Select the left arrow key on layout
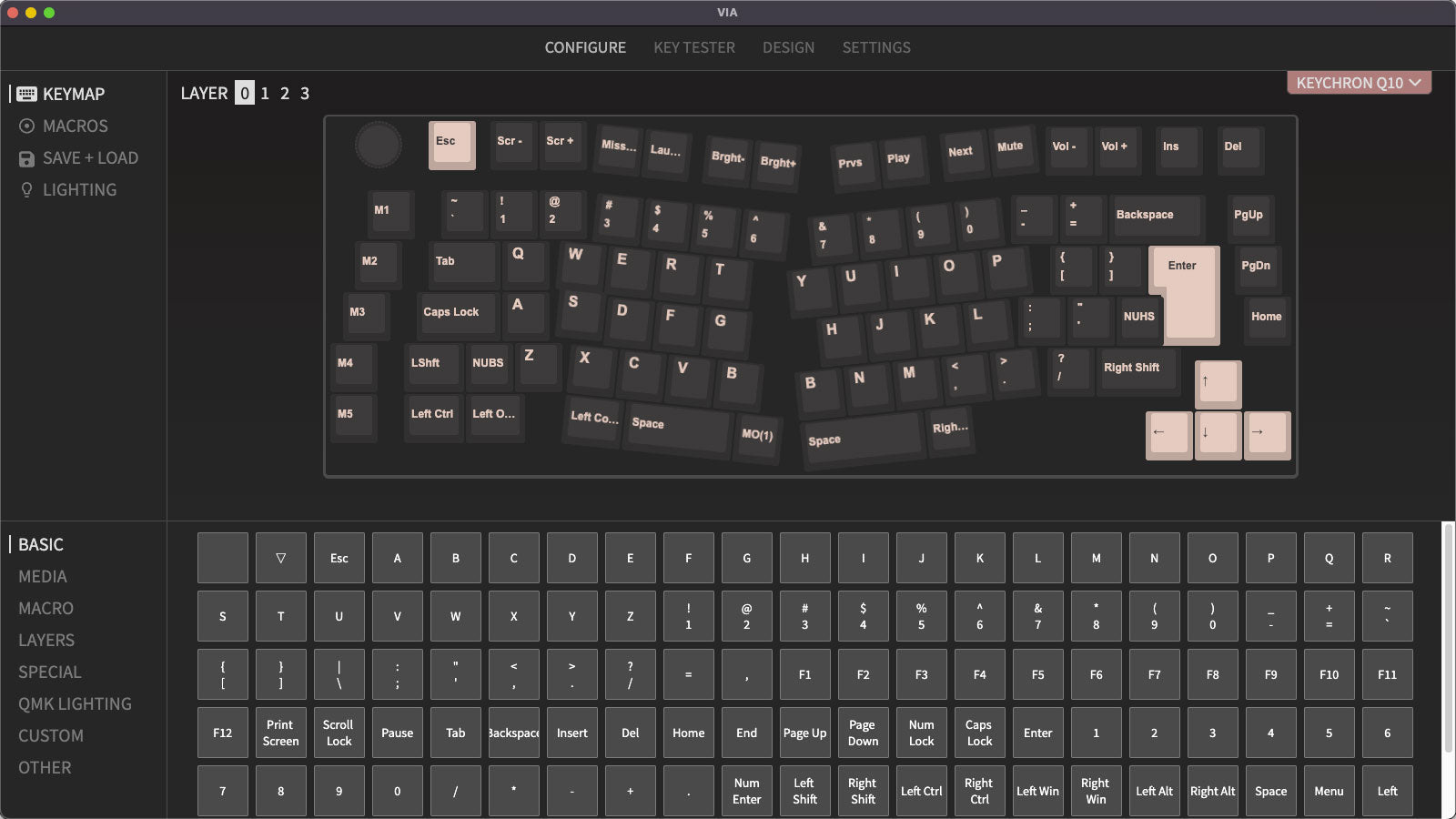 click(x=1168, y=434)
